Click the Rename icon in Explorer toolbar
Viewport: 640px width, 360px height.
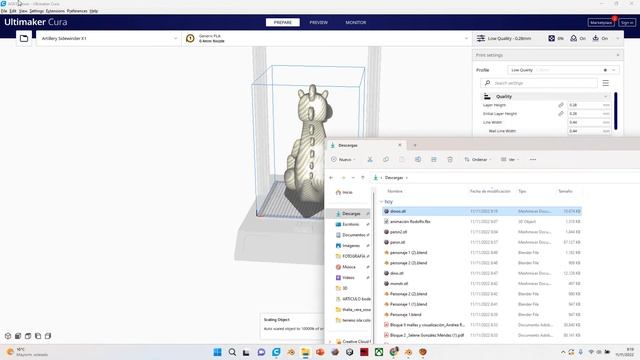(x=418, y=160)
